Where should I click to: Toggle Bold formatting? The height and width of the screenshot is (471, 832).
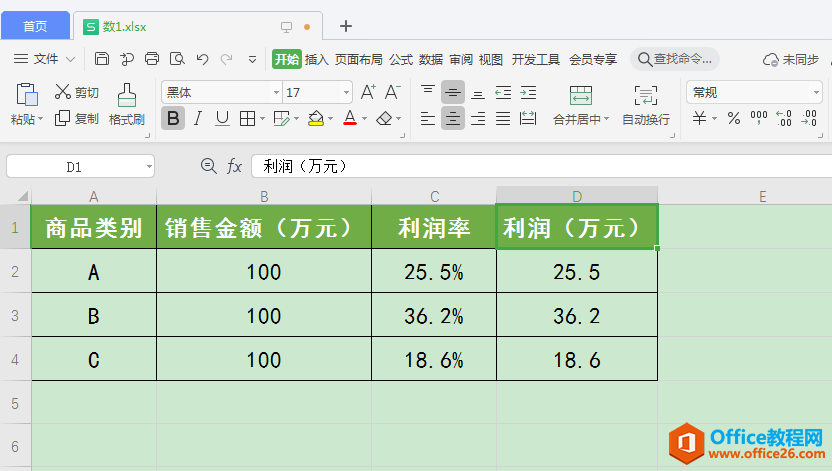(173, 118)
